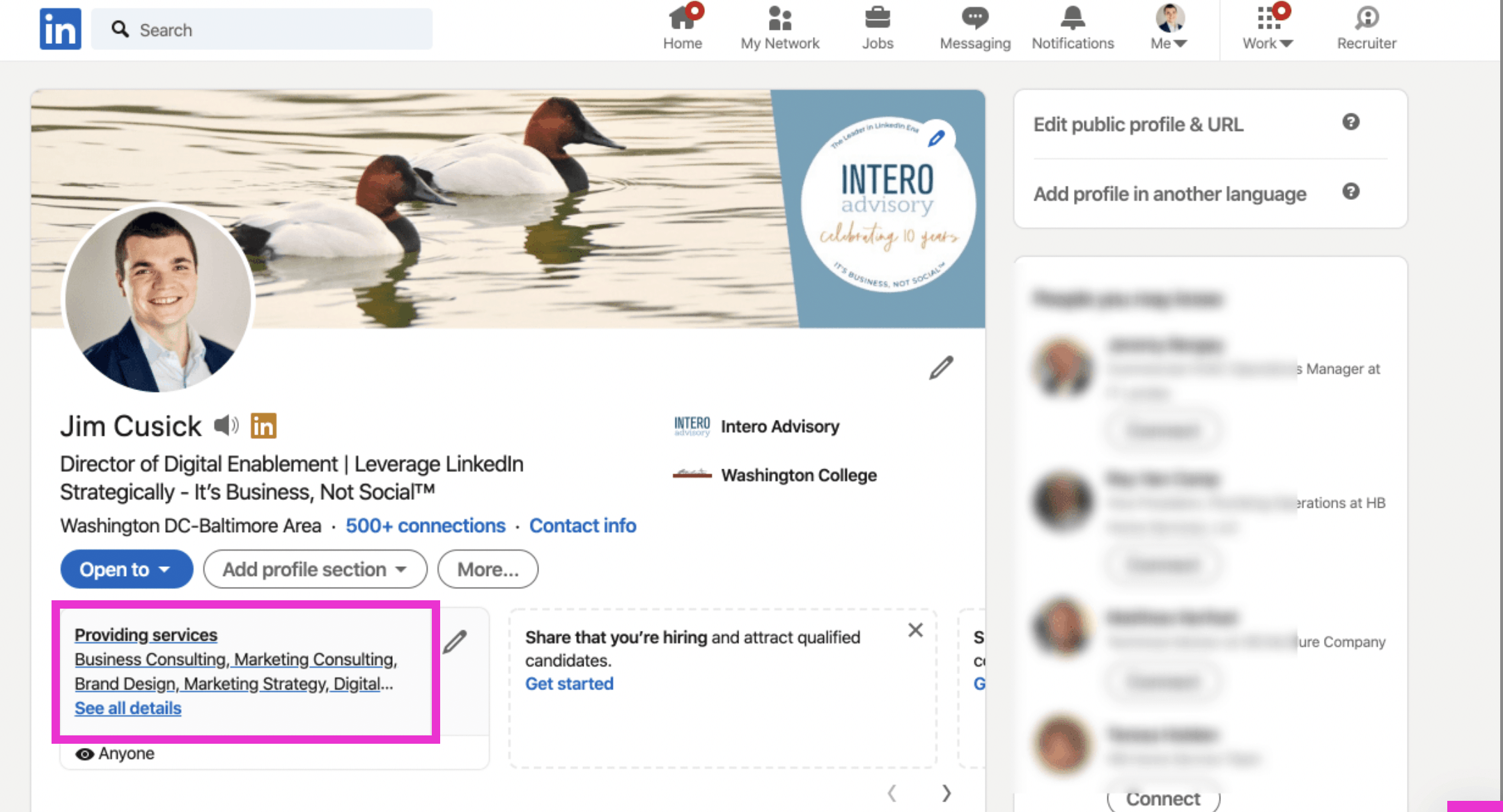Screen dimensions: 1503x812
Task: Open Messaging from the navbar
Action: tap(975, 28)
